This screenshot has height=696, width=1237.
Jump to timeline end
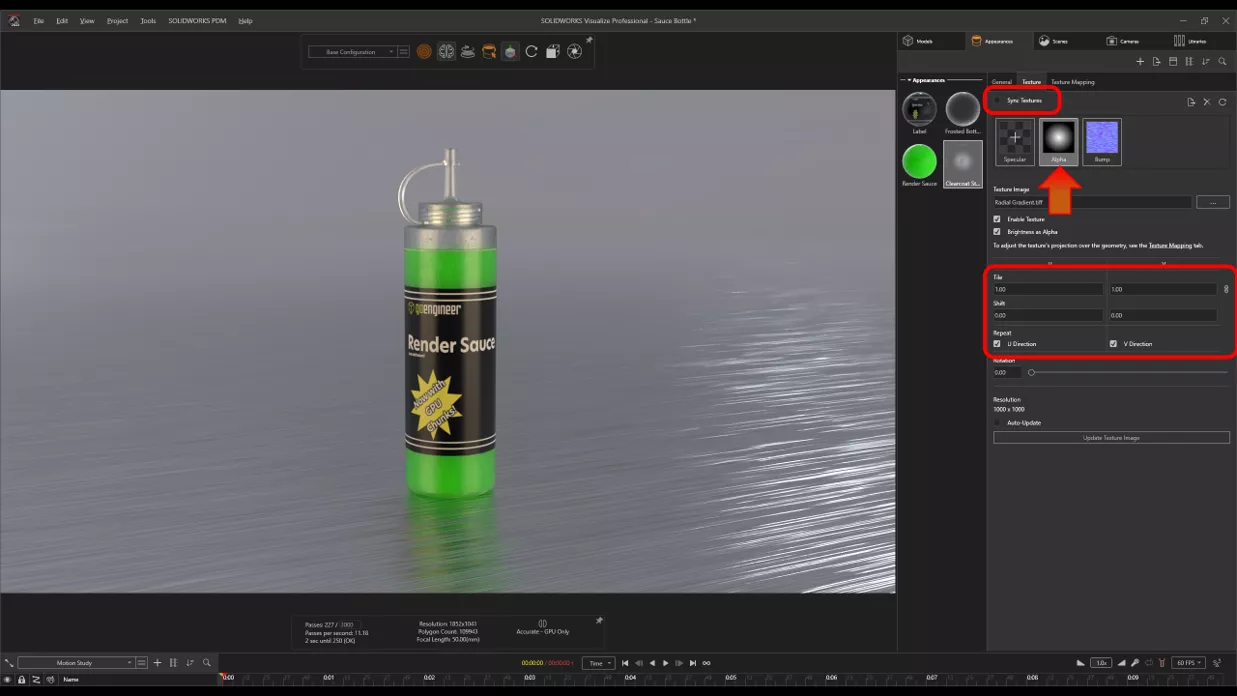692,663
